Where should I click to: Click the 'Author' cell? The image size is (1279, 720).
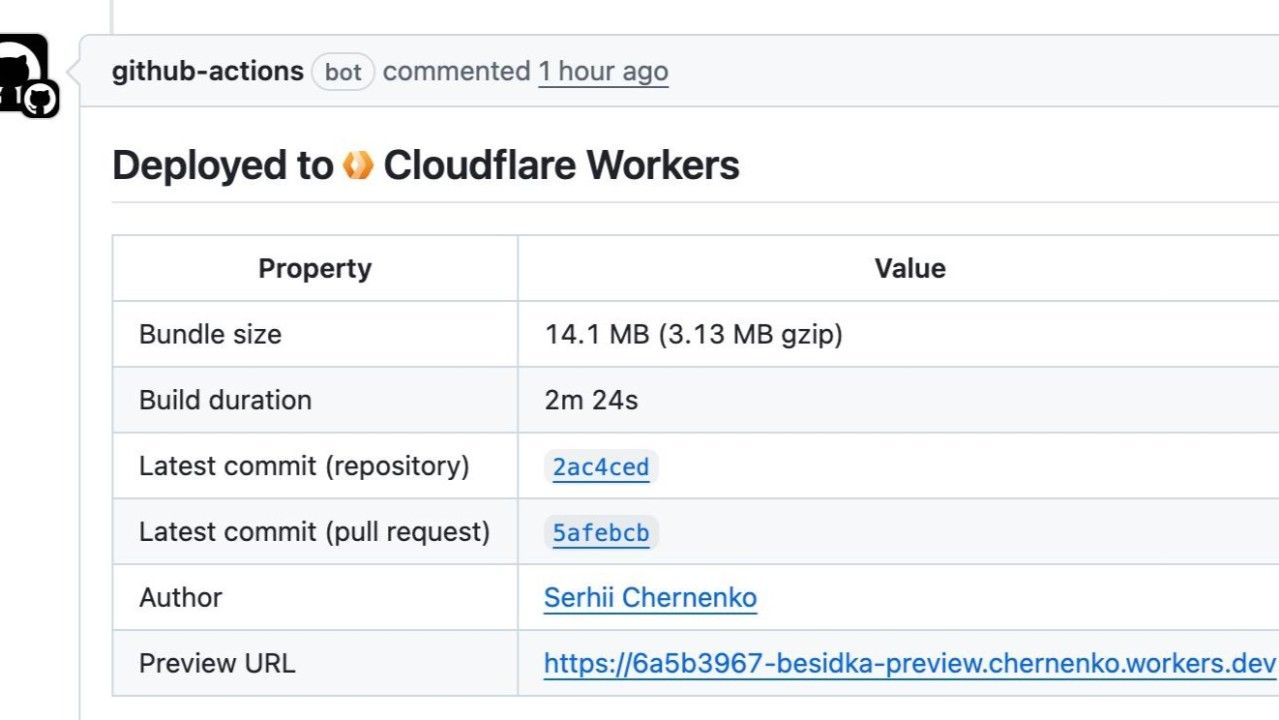[315, 598]
